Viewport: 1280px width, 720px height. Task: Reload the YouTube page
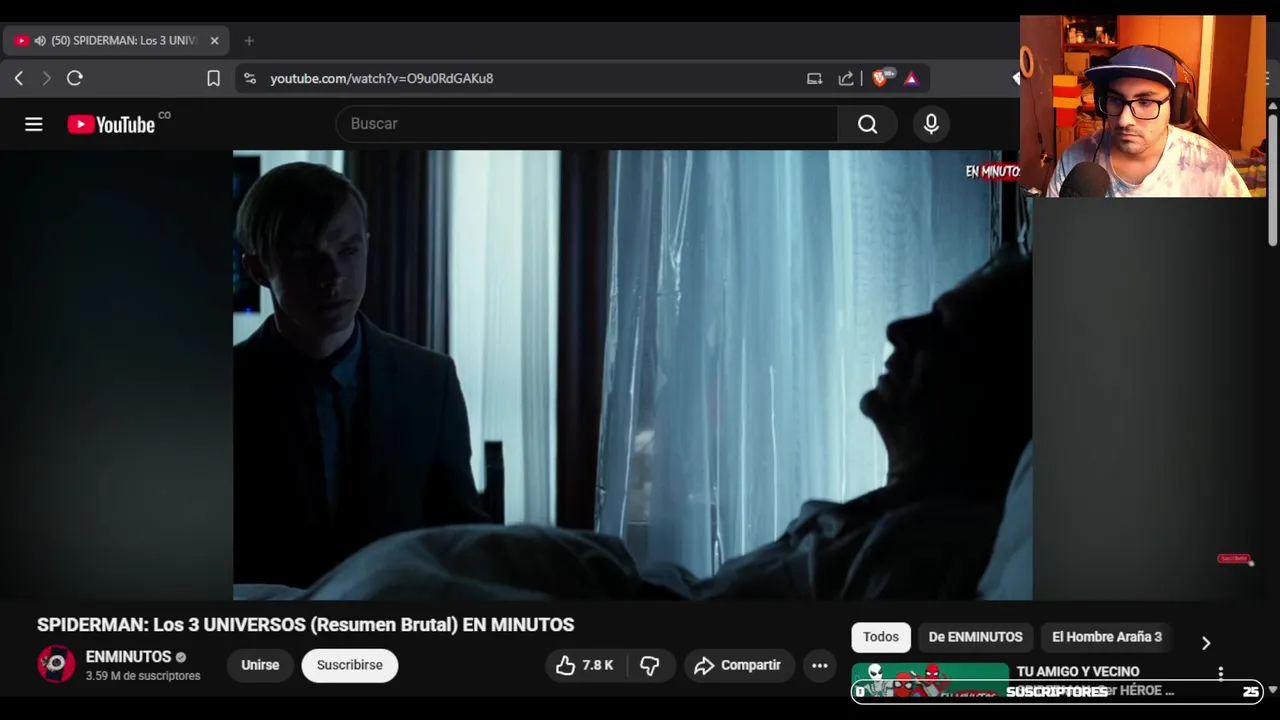click(x=75, y=78)
